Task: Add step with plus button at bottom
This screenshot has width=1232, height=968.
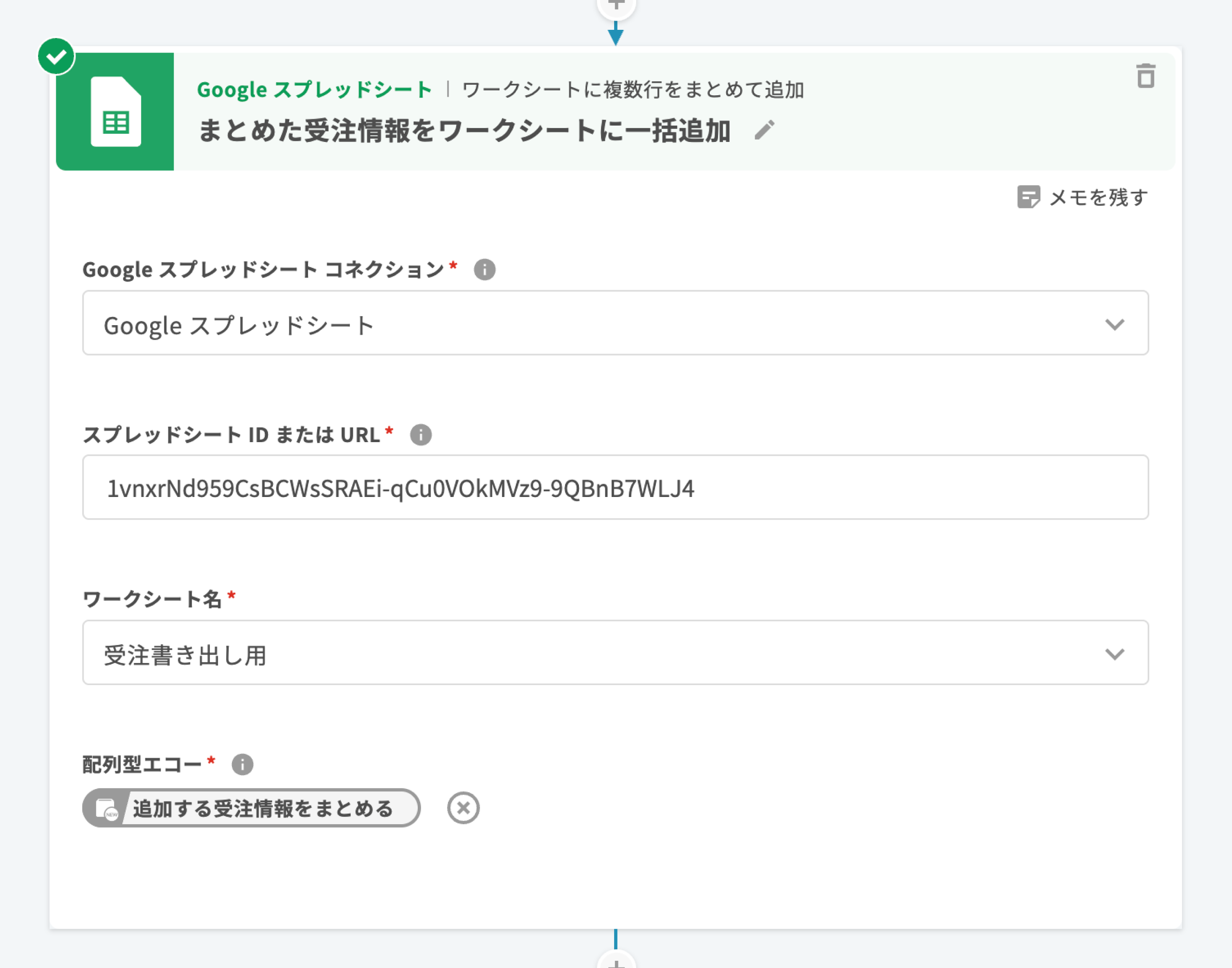Action: 616,961
